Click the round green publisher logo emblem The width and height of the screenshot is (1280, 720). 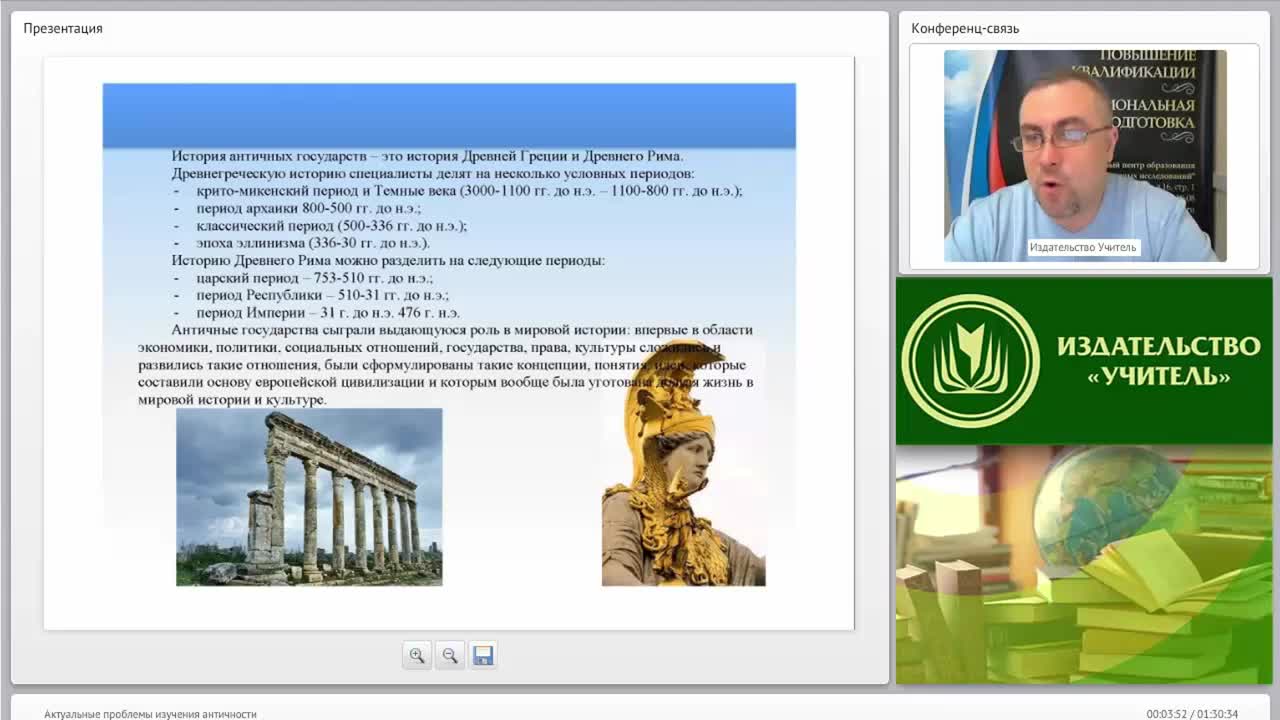tap(970, 361)
